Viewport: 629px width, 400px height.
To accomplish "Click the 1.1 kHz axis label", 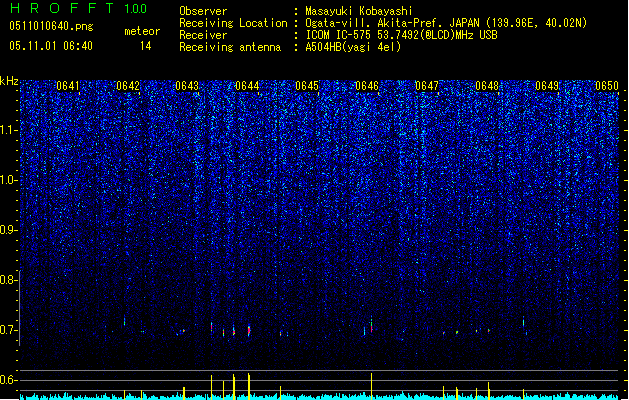I will pos(9,130).
